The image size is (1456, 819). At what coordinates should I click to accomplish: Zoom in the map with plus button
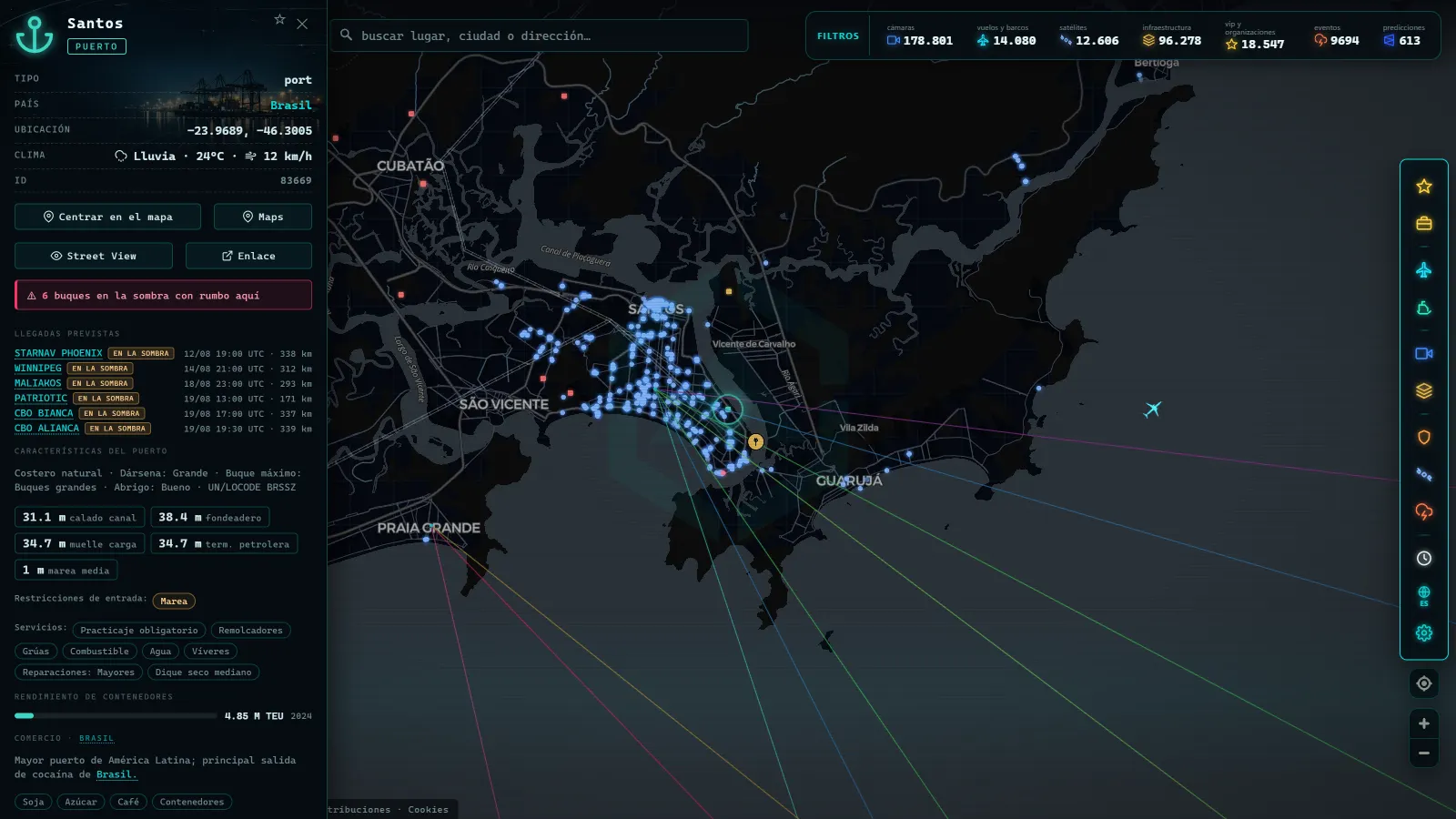pos(1424,723)
